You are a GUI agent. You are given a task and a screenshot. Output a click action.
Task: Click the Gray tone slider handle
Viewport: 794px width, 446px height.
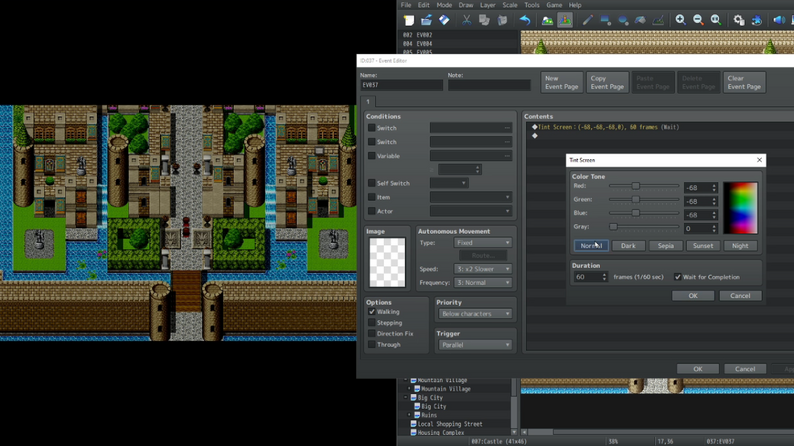tap(613, 227)
